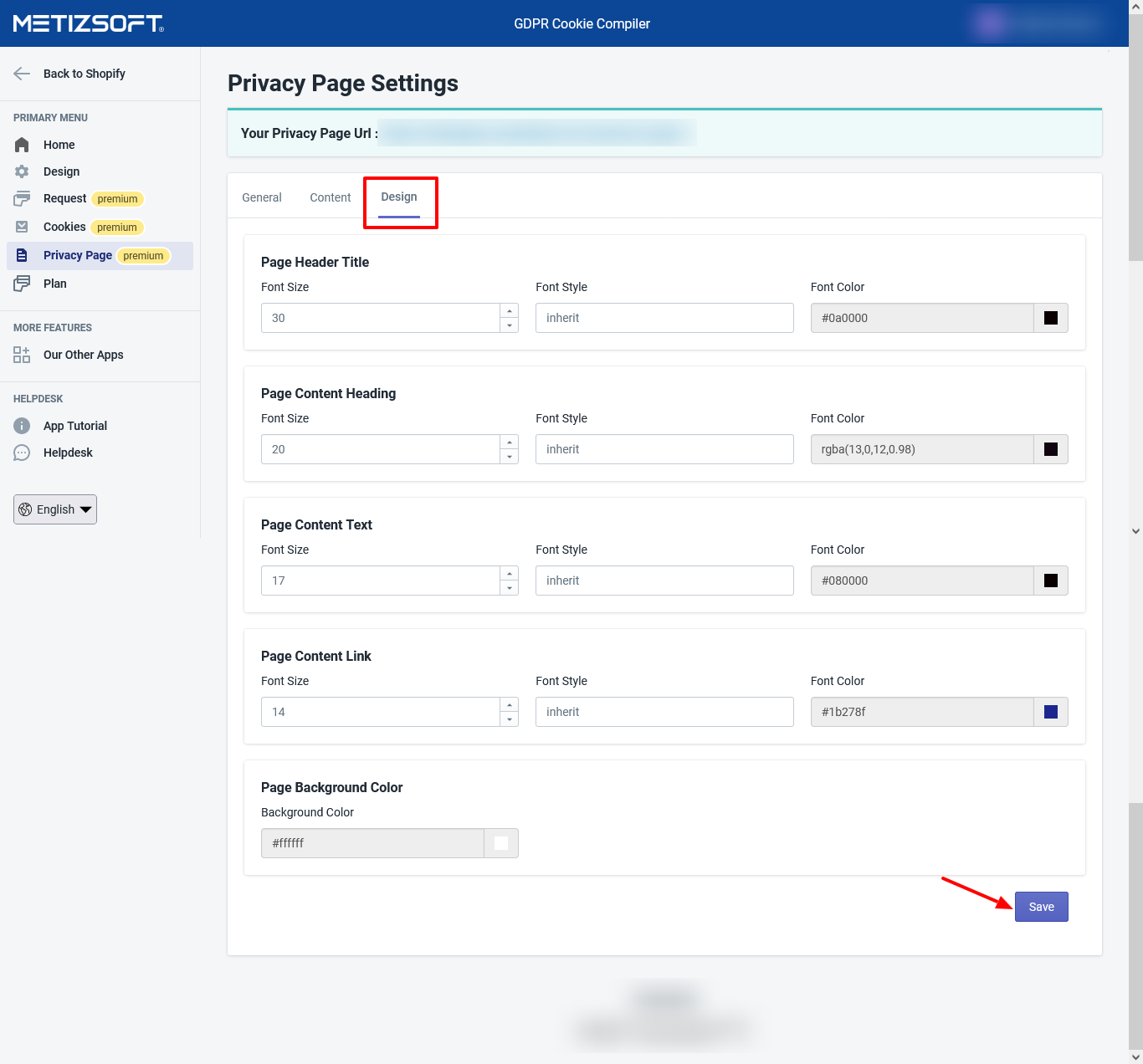Click the App Tutorial info icon
Image resolution: width=1143 pixels, height=1064 pixels.
pos(22,426)
